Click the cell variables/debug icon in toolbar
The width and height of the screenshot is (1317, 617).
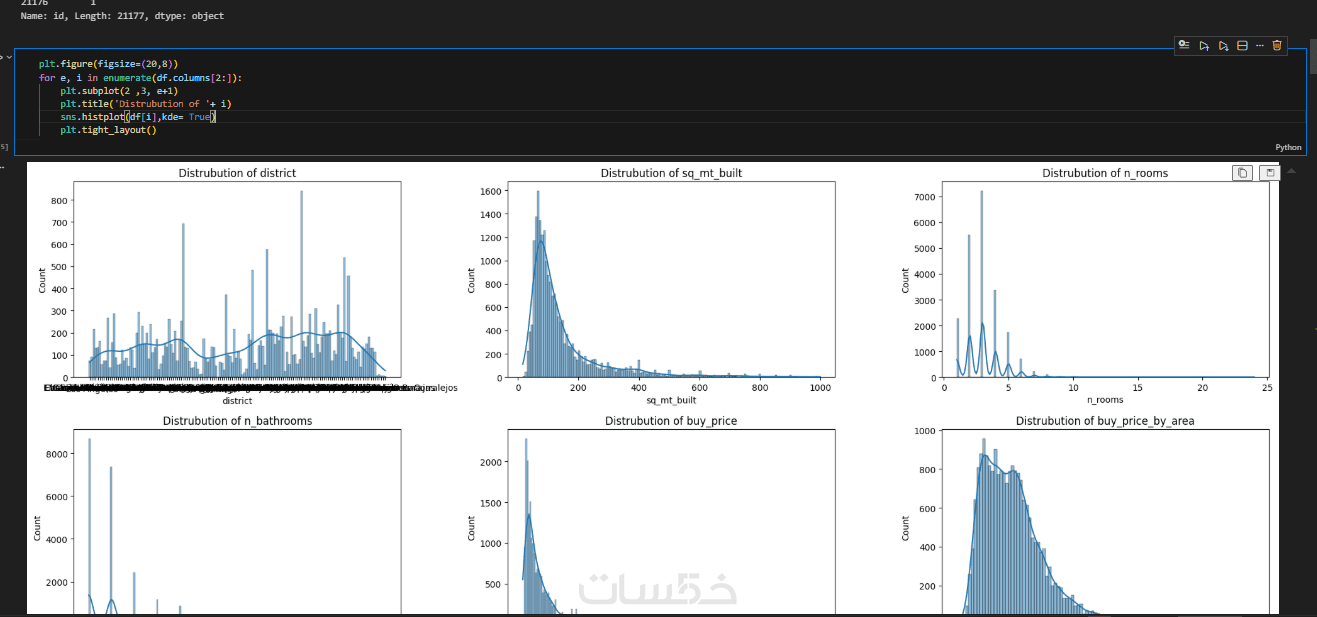tap(1184, 45)
